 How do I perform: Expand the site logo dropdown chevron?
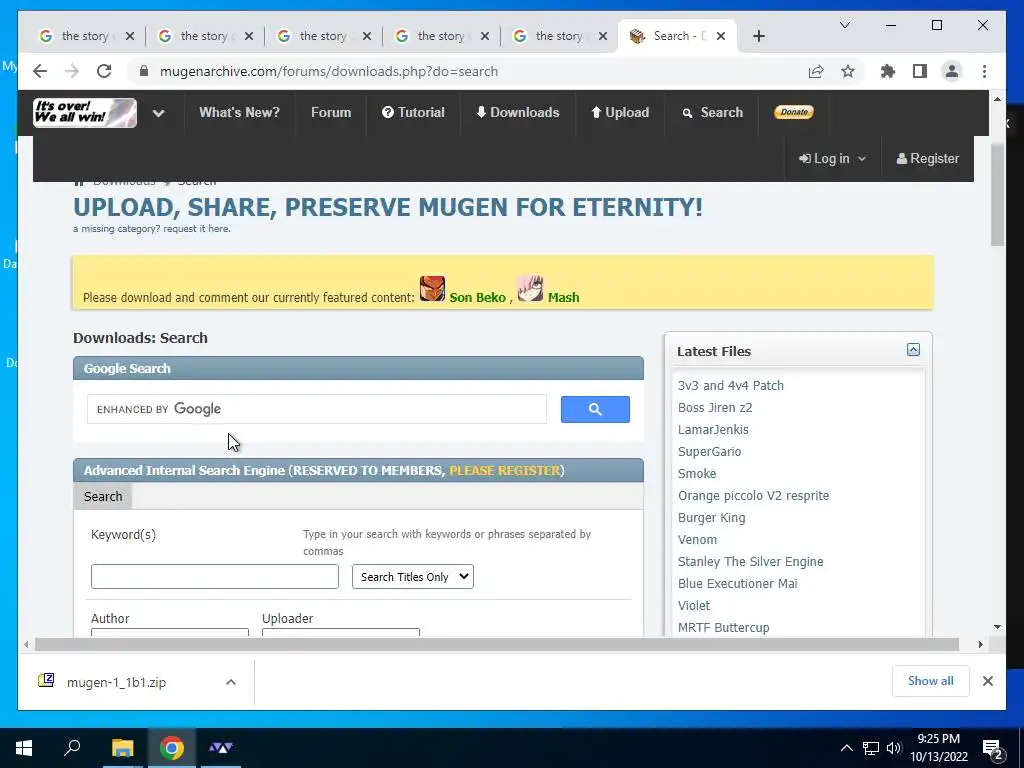158,113
